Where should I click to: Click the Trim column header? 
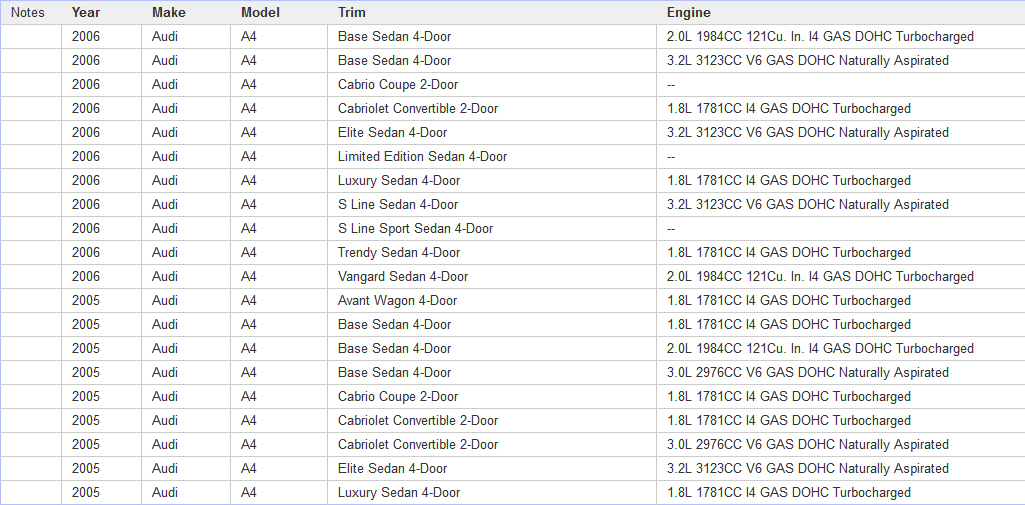point(352,13)
